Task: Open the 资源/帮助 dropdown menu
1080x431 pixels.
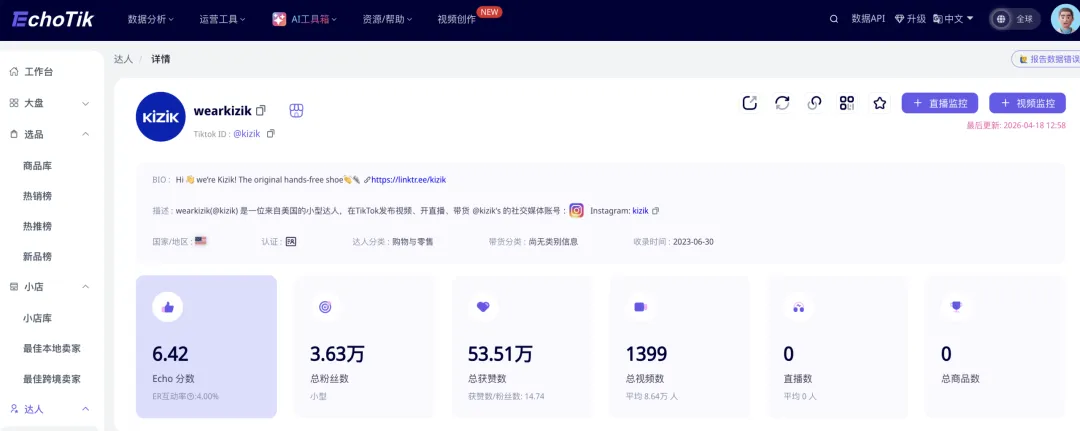Action: click(387, 19)
